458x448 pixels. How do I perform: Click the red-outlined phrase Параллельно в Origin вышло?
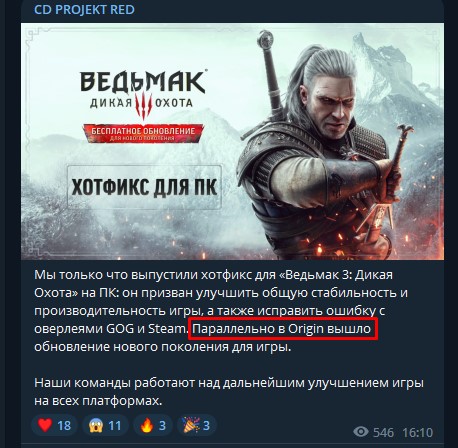click(x=283, y=329)
